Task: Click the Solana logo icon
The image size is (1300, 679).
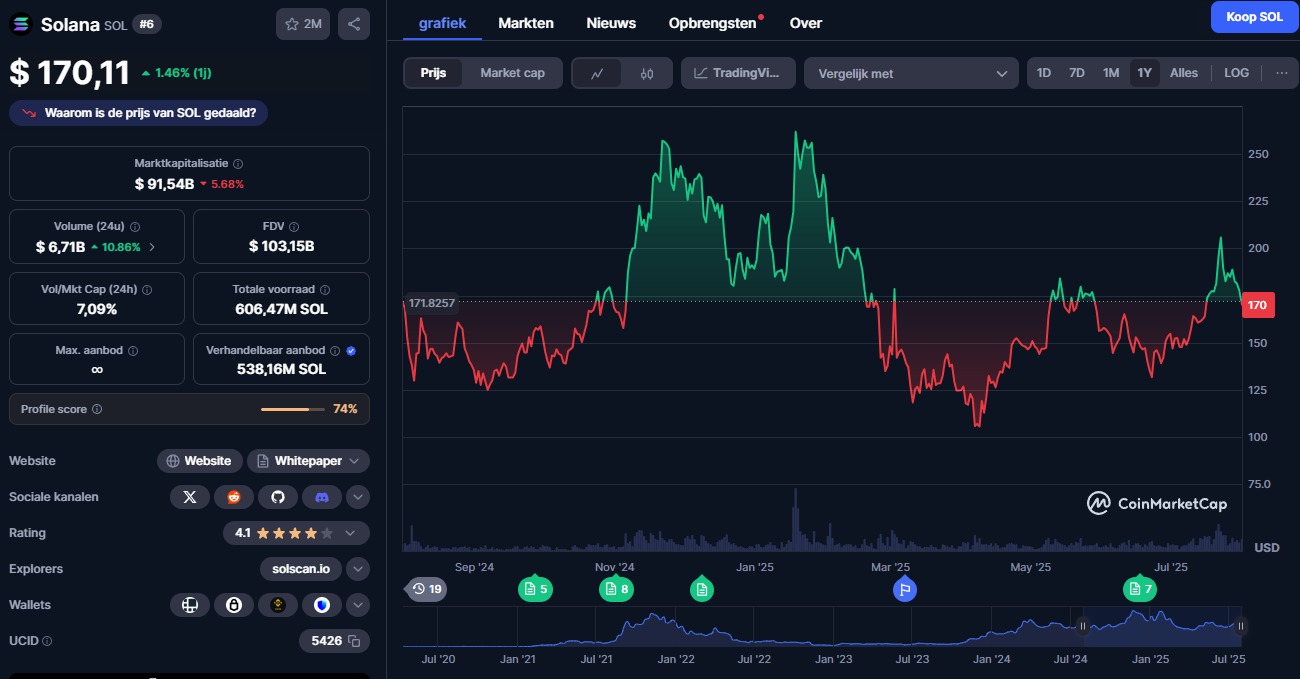Action: (x=20, y=24)
